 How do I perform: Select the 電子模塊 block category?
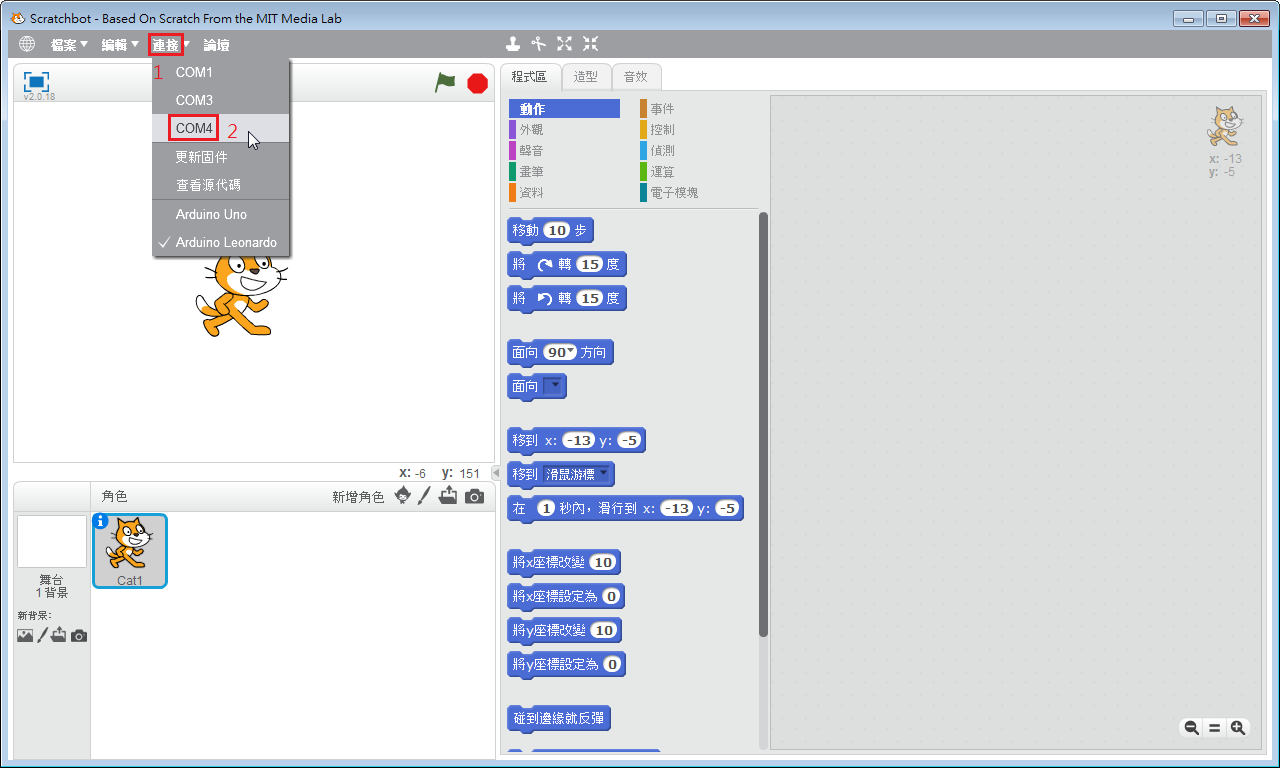pos(696,193)
